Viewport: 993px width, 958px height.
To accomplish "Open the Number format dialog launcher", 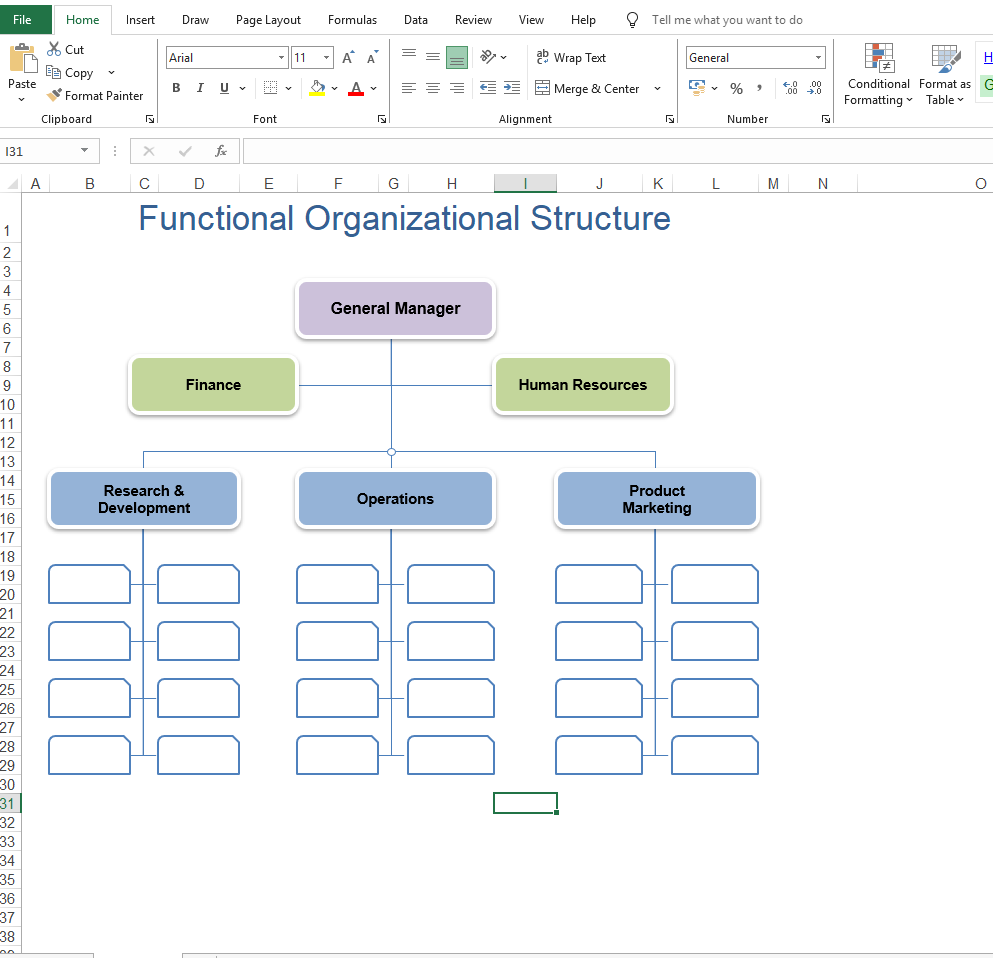I will click(x=826, y=119).
